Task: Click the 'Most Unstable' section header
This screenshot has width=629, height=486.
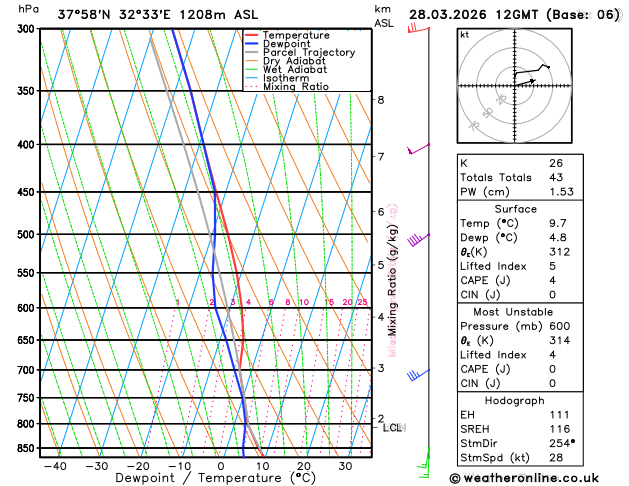Action: point(513,312)
